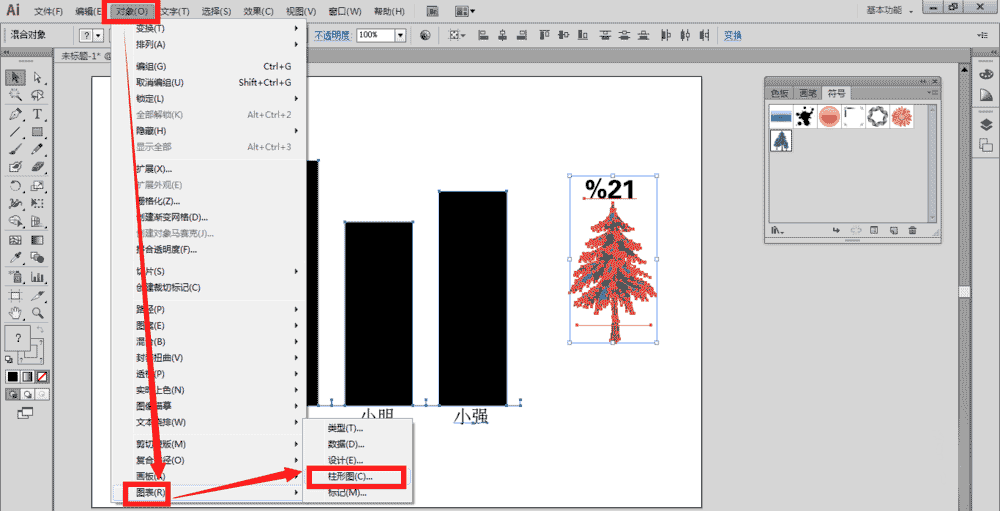Pick the Artboard tool
This screenshot has width=1000, height=511.
click(x=16, y=295)
